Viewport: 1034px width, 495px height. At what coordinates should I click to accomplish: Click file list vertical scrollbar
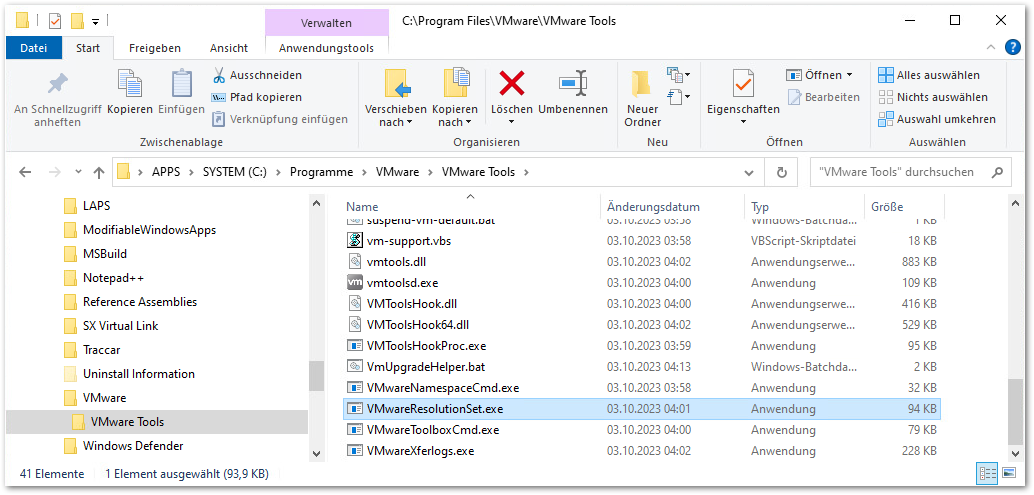click(1018, 414)
